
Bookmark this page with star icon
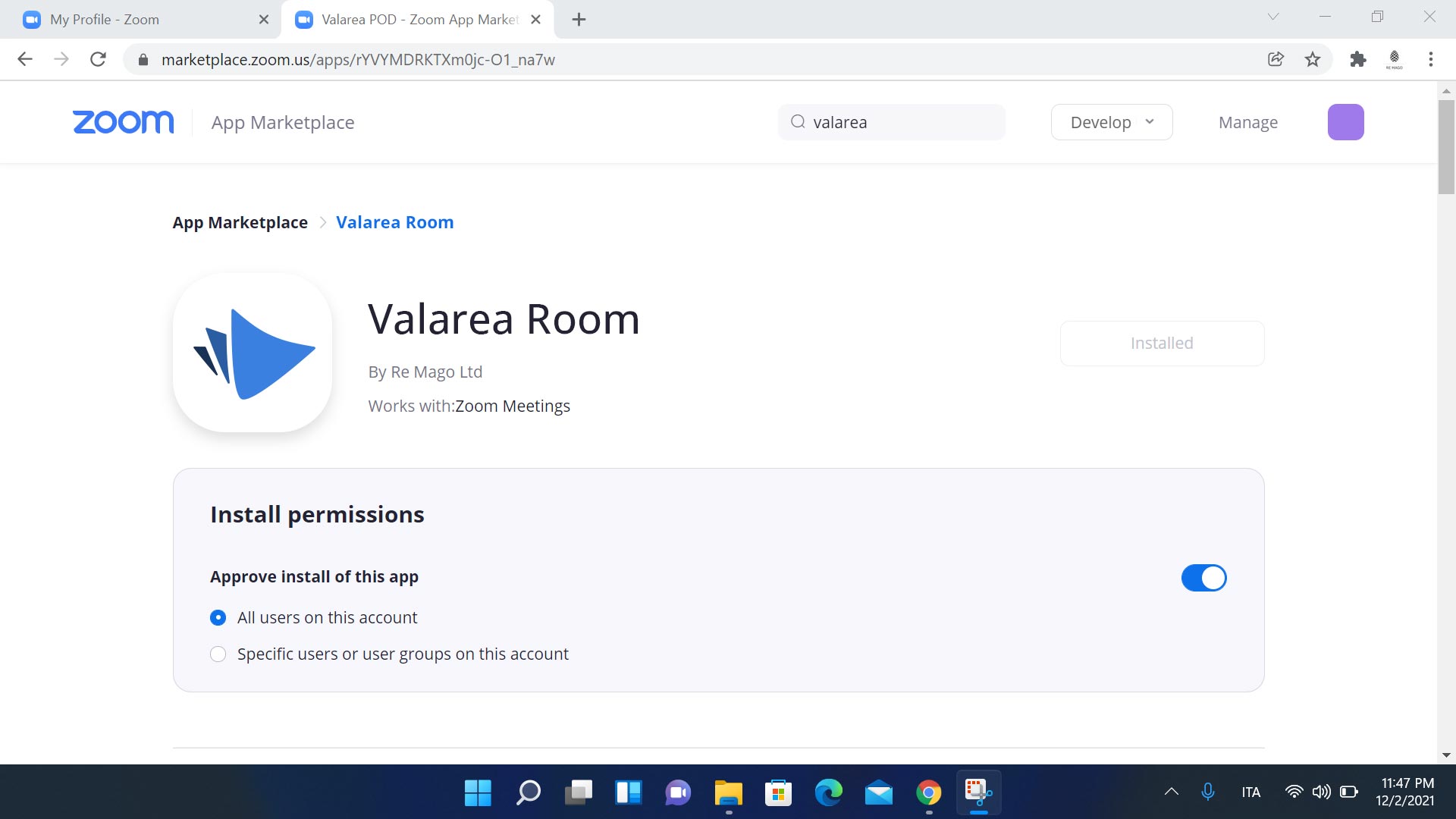coord(1313,59)
